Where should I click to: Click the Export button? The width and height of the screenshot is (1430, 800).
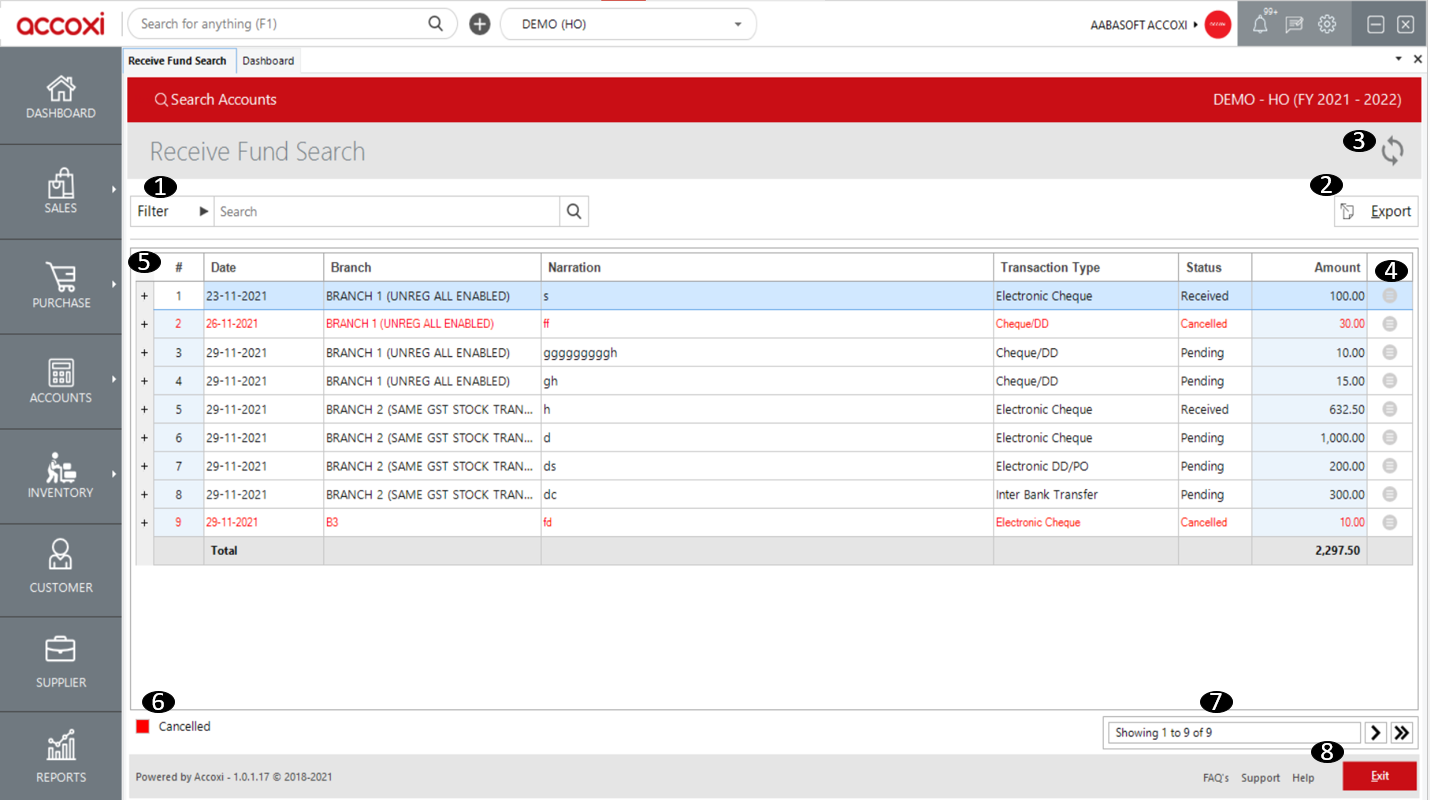1376,211
